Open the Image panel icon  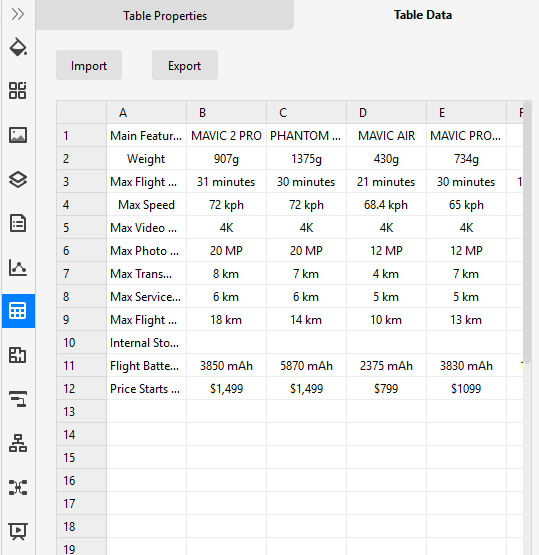pos(18,135)
